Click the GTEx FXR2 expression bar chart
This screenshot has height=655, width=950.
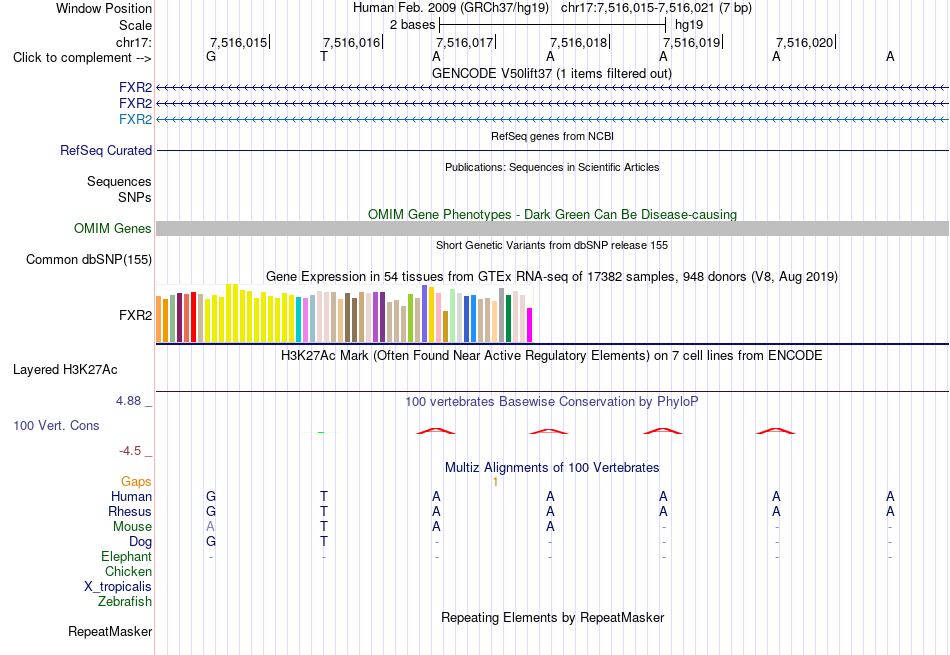(x=344, y=313)
